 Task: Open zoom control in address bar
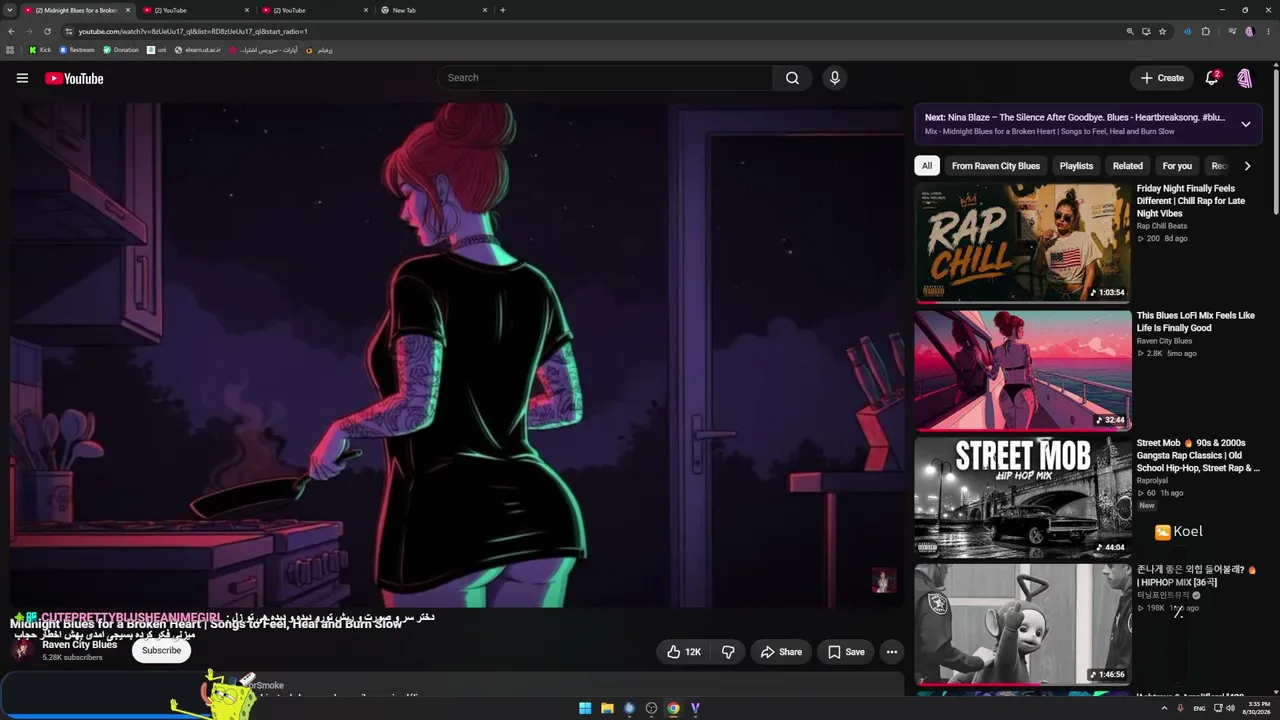(1130, 31)
